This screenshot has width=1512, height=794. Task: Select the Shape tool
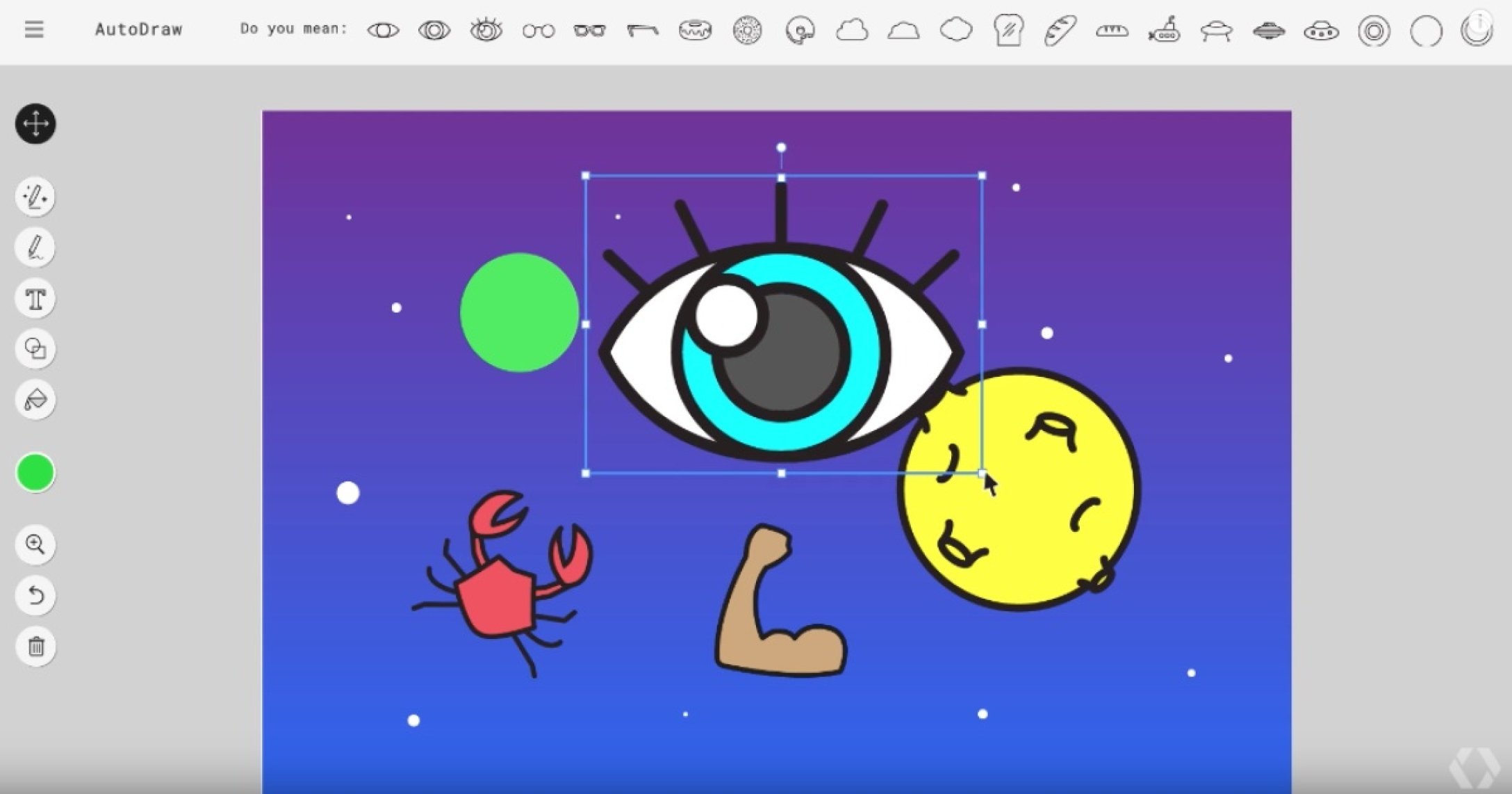pos(35,348)
